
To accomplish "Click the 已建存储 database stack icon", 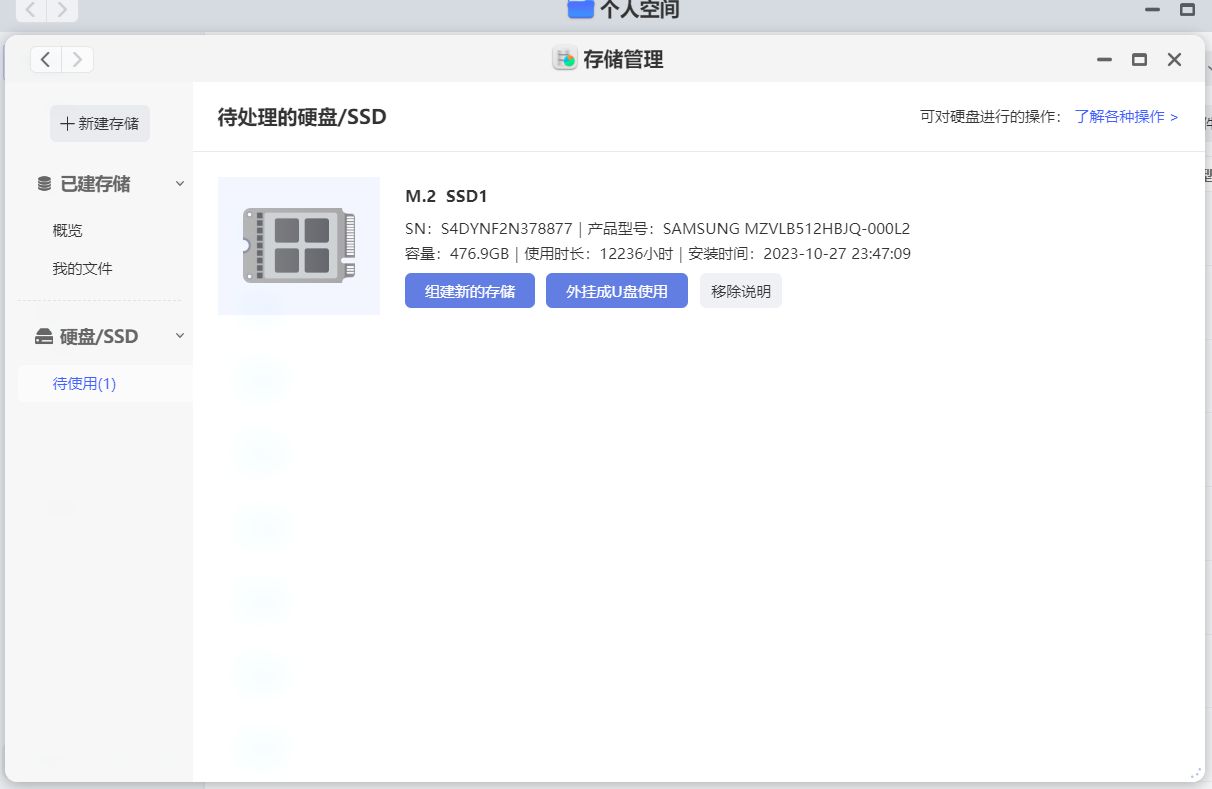I will coord(44,184).
